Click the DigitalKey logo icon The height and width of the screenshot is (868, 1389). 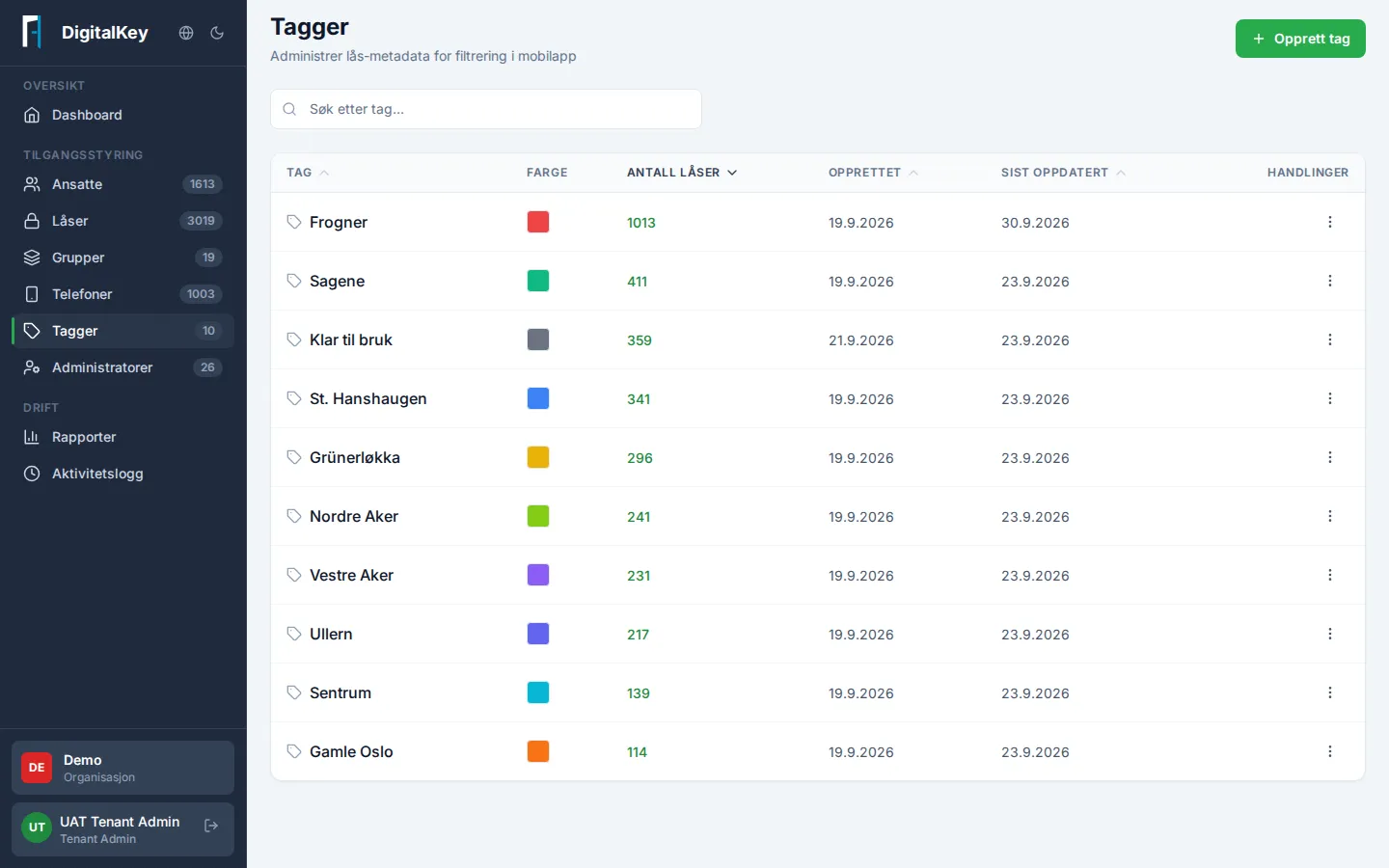click(x=32, y=32)
